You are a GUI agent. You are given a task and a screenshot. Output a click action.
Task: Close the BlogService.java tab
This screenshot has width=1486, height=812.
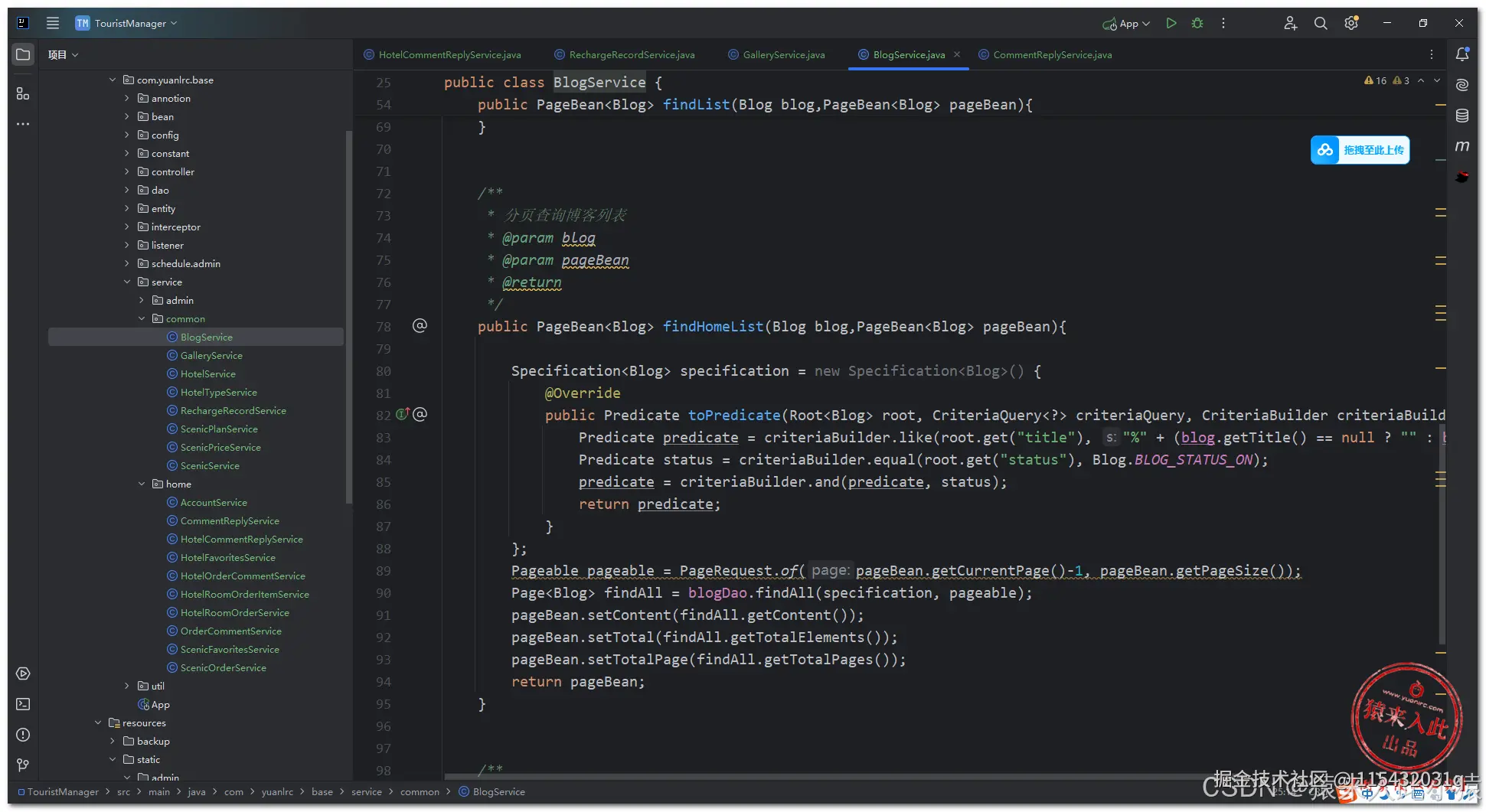click(957, 54)
